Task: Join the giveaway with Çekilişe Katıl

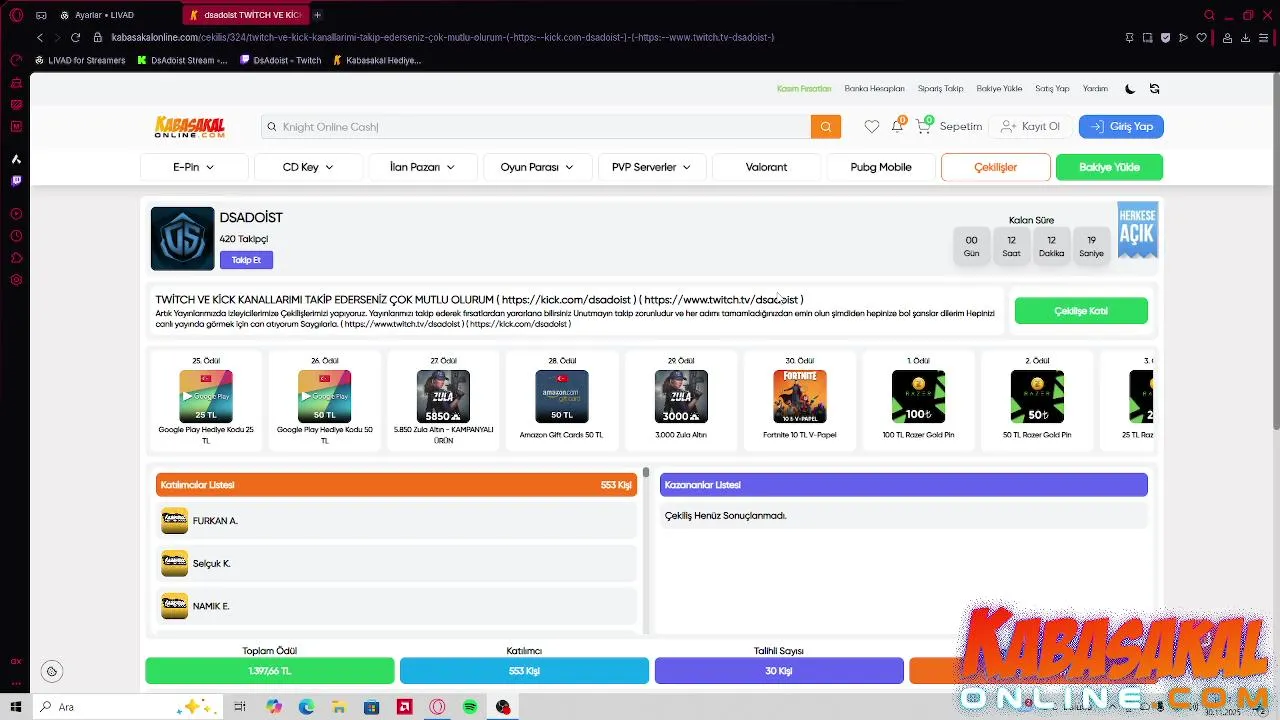Action: click(1081, 311)
